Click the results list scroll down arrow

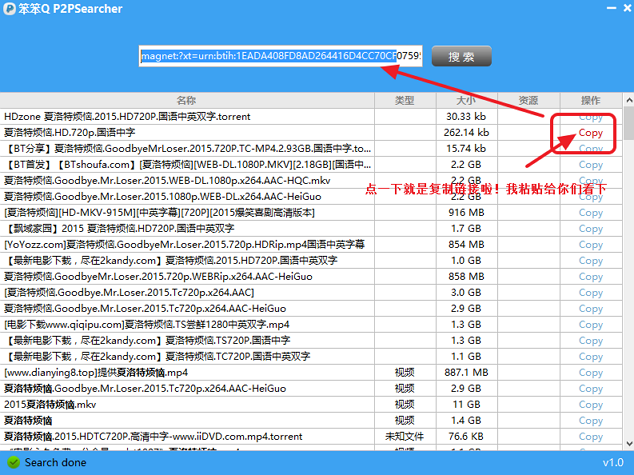pyautogui.click(x=629, y=443)
